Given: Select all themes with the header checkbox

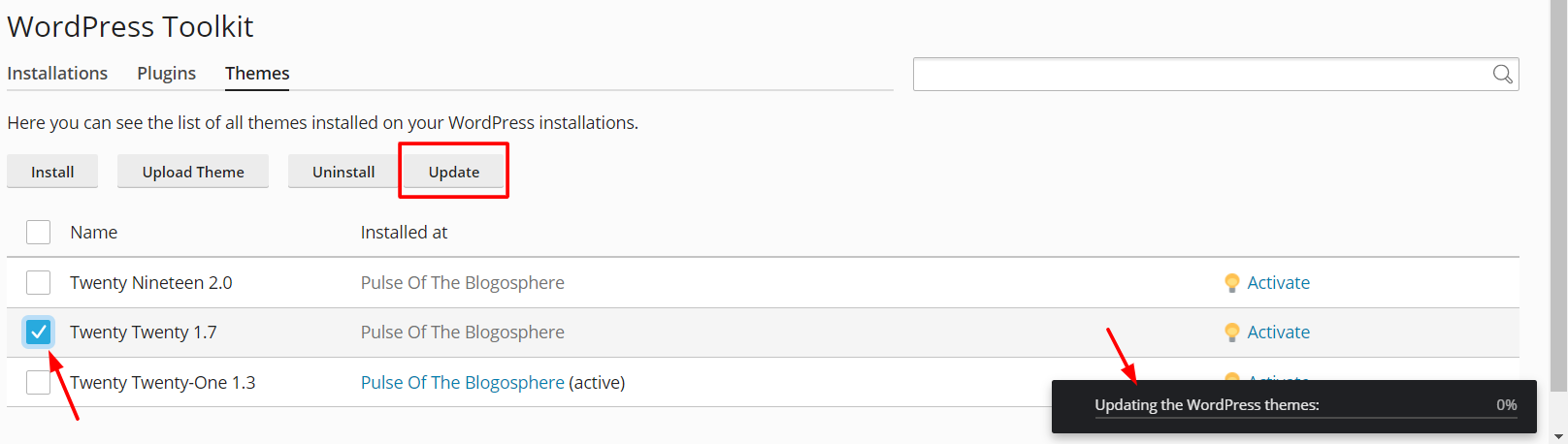Looking at the screenshot, I should coord(38,233).
